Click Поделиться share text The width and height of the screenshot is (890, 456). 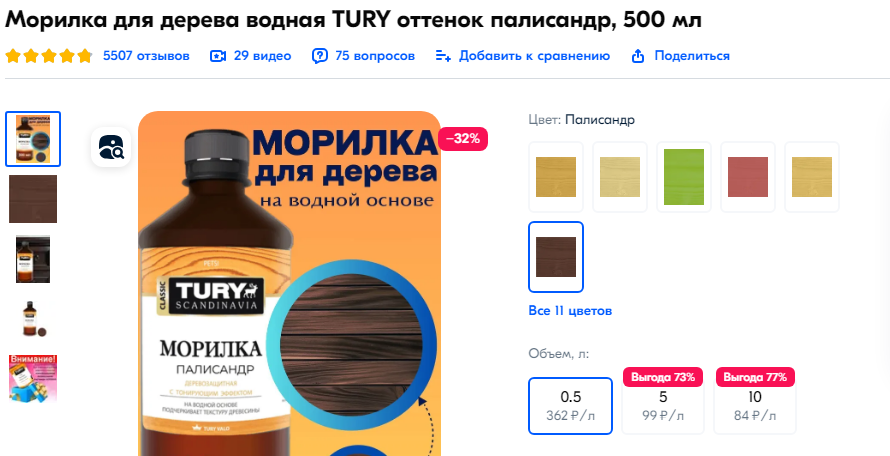click(692, 56)
